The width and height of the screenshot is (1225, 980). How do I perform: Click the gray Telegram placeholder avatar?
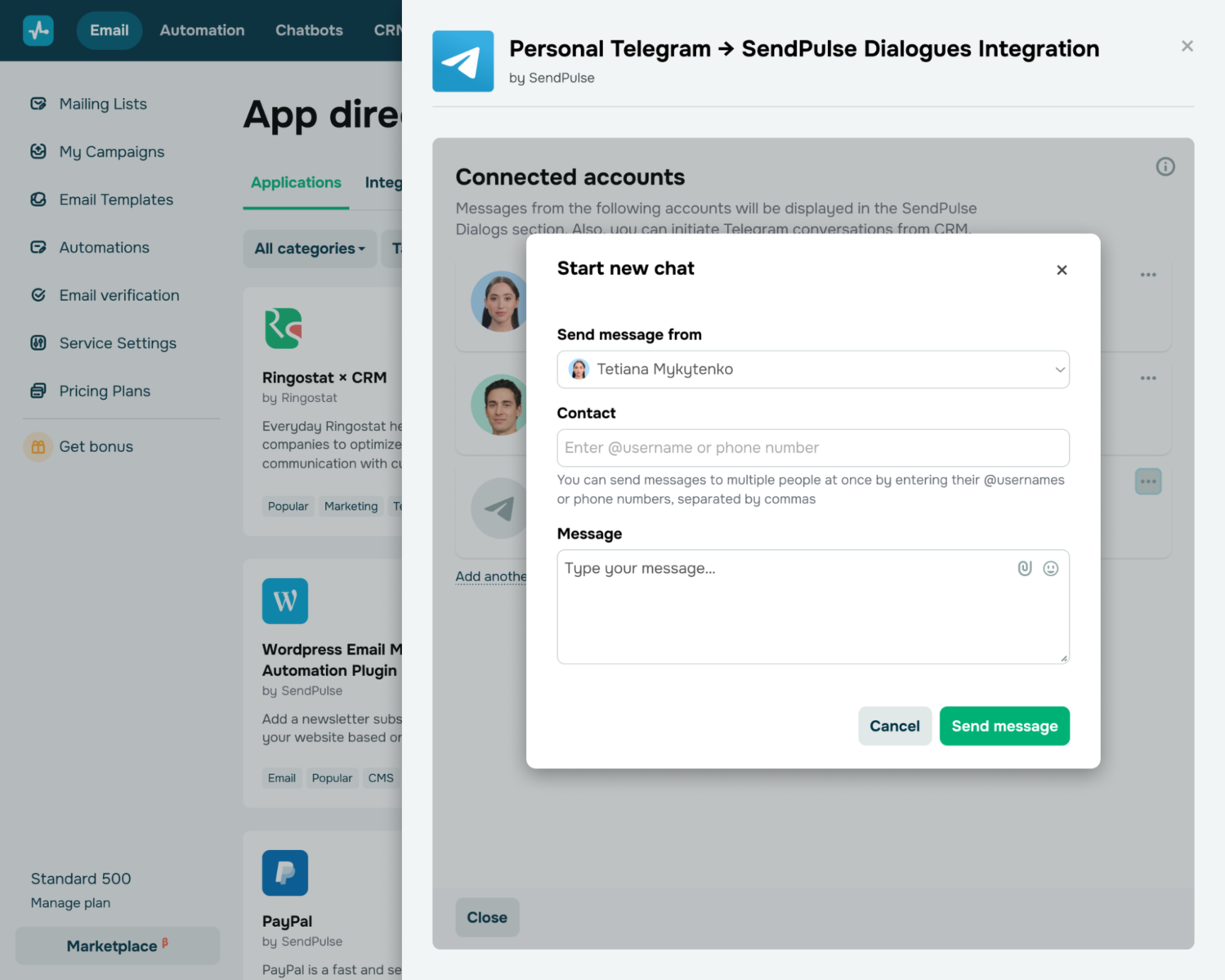pos(499,508)
